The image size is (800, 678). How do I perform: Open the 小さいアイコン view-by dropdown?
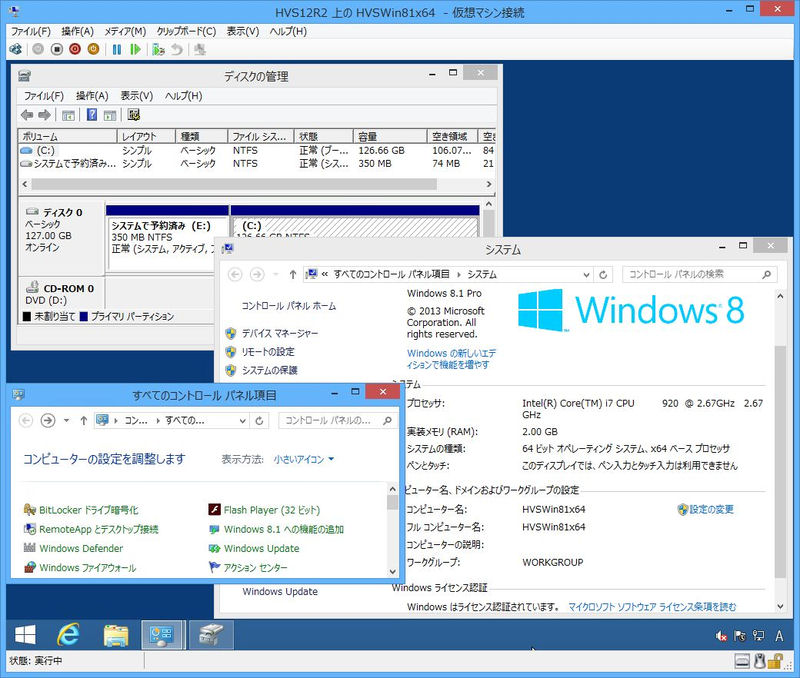(x=304, y=459)
